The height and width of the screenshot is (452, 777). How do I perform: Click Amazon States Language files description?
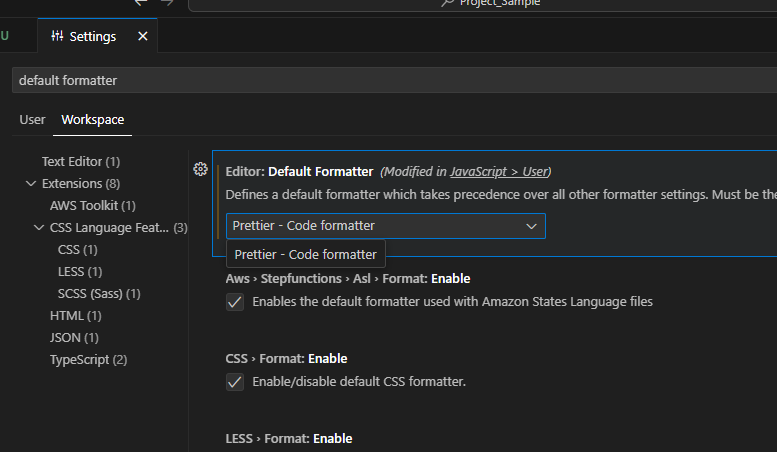point(452,301)
